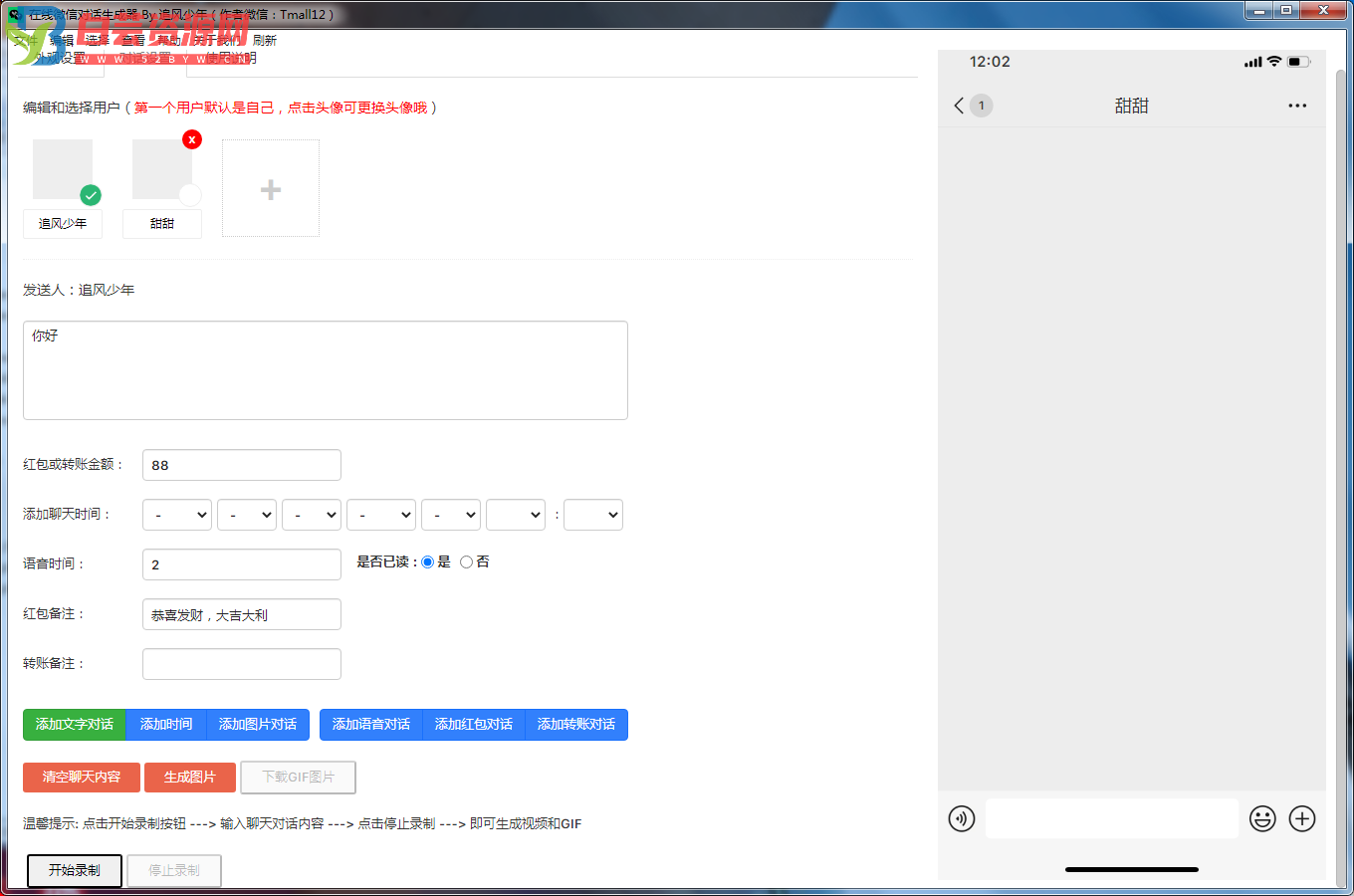Open the 文件 menu
1354x896 pixels.
[25, 41]
